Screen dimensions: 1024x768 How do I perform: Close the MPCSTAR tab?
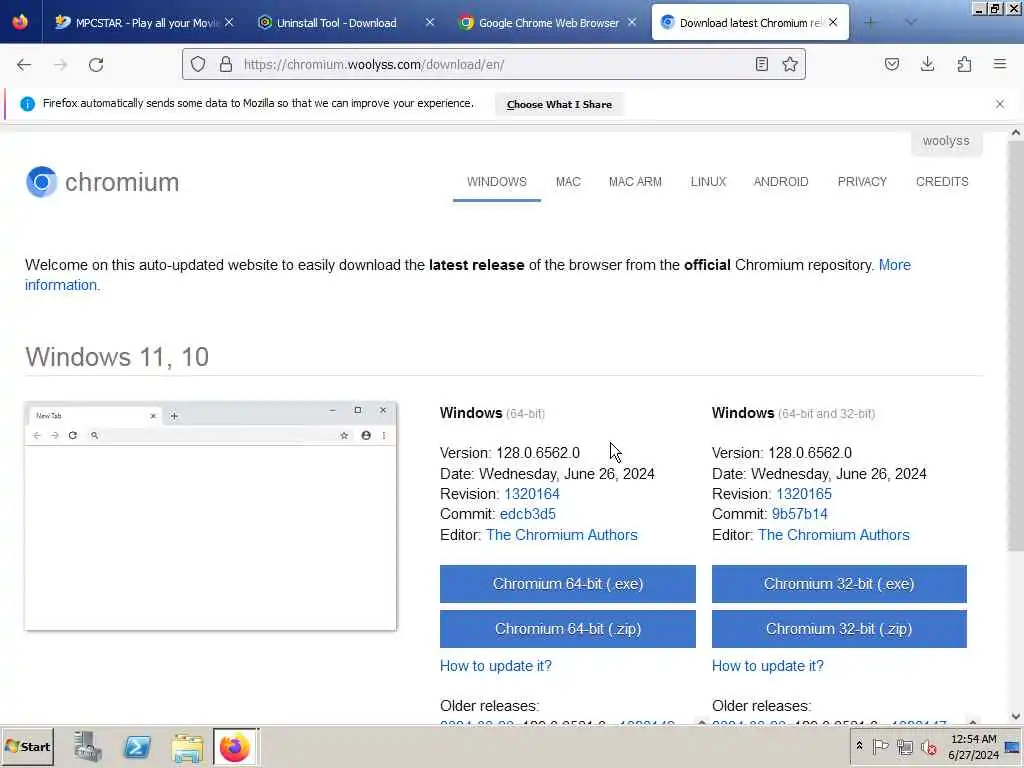229,22
